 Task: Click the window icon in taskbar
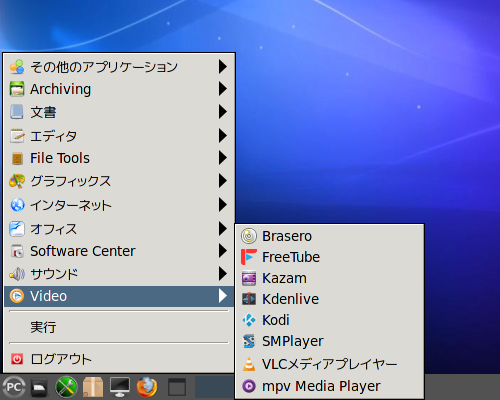[x=177, y=387]
